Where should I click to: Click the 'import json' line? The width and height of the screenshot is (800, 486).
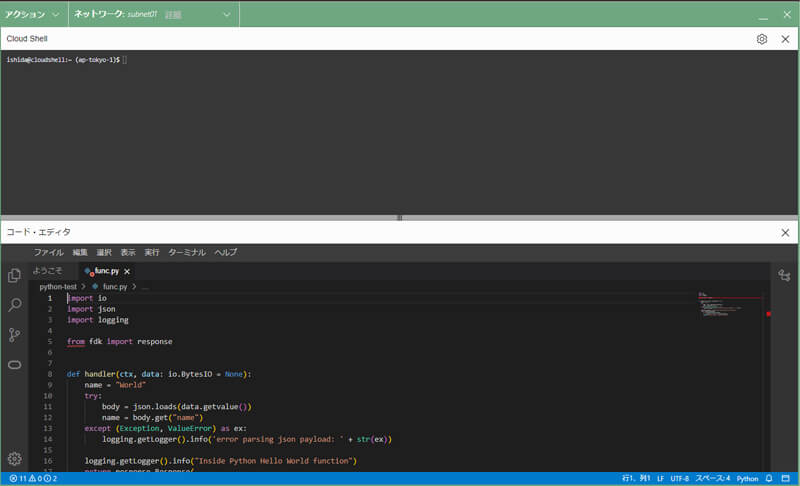pyautogui.click(x=91, y=309)
